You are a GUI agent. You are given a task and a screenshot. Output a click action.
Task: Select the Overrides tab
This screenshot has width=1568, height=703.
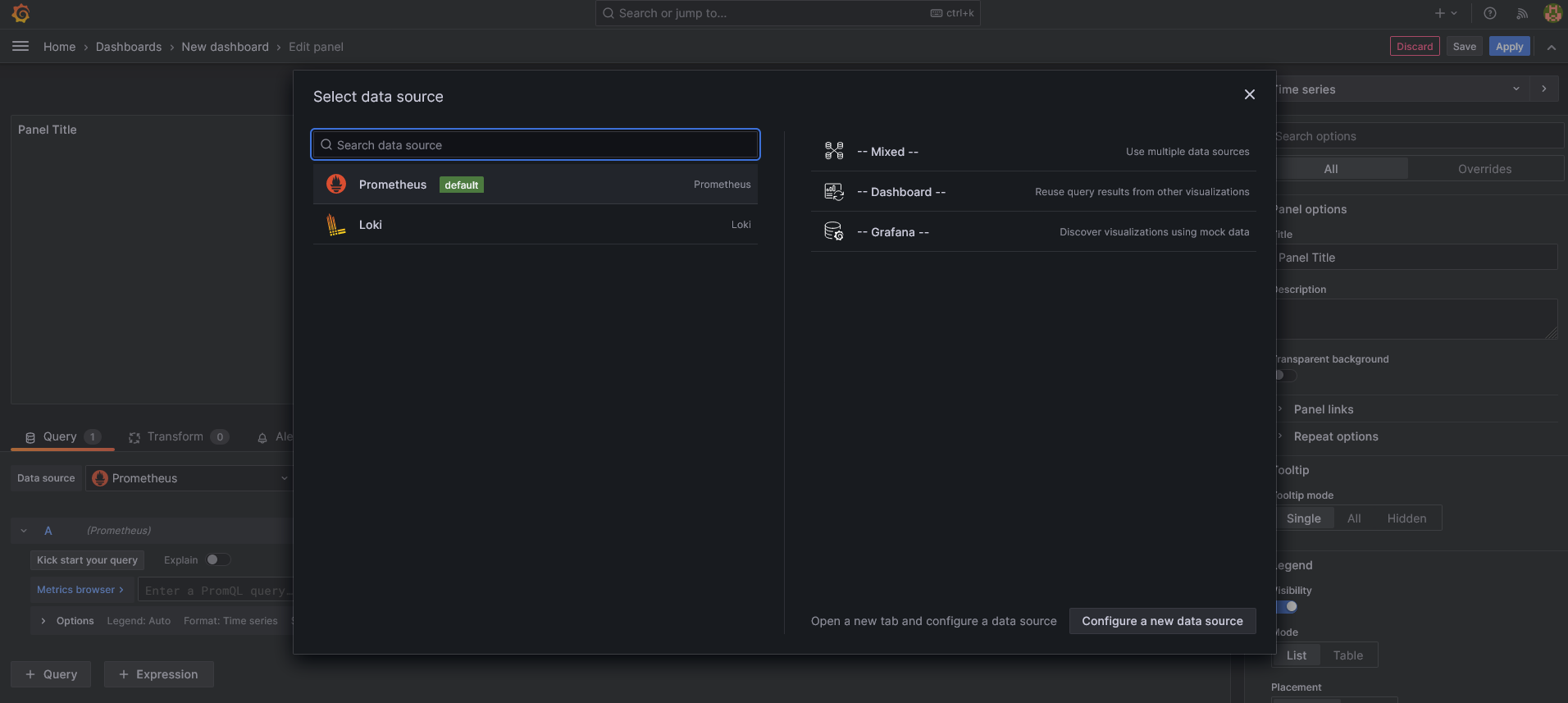pos(1484,169)
